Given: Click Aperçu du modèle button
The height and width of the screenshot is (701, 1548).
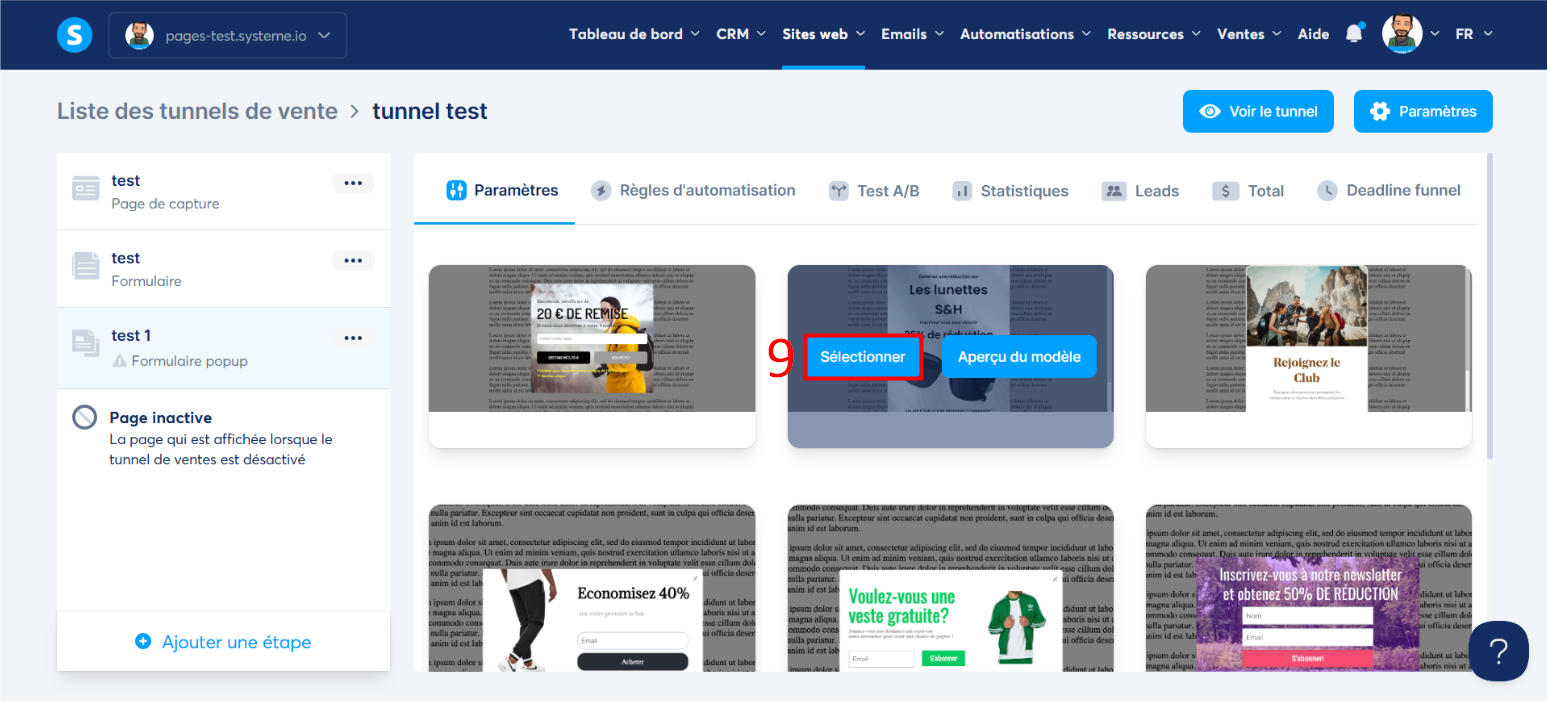Looking at the screenshot, I should tap(1019, 357).
